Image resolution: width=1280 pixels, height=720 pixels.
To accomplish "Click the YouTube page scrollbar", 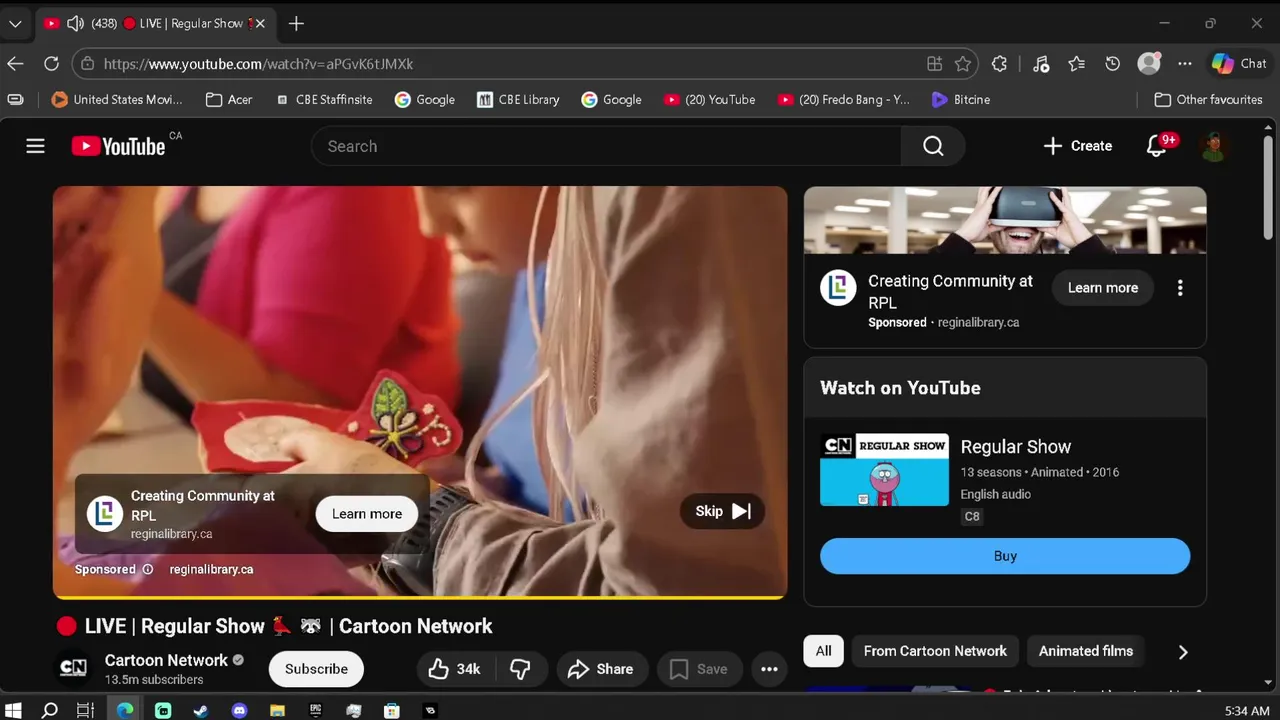I will point(1268,188).
